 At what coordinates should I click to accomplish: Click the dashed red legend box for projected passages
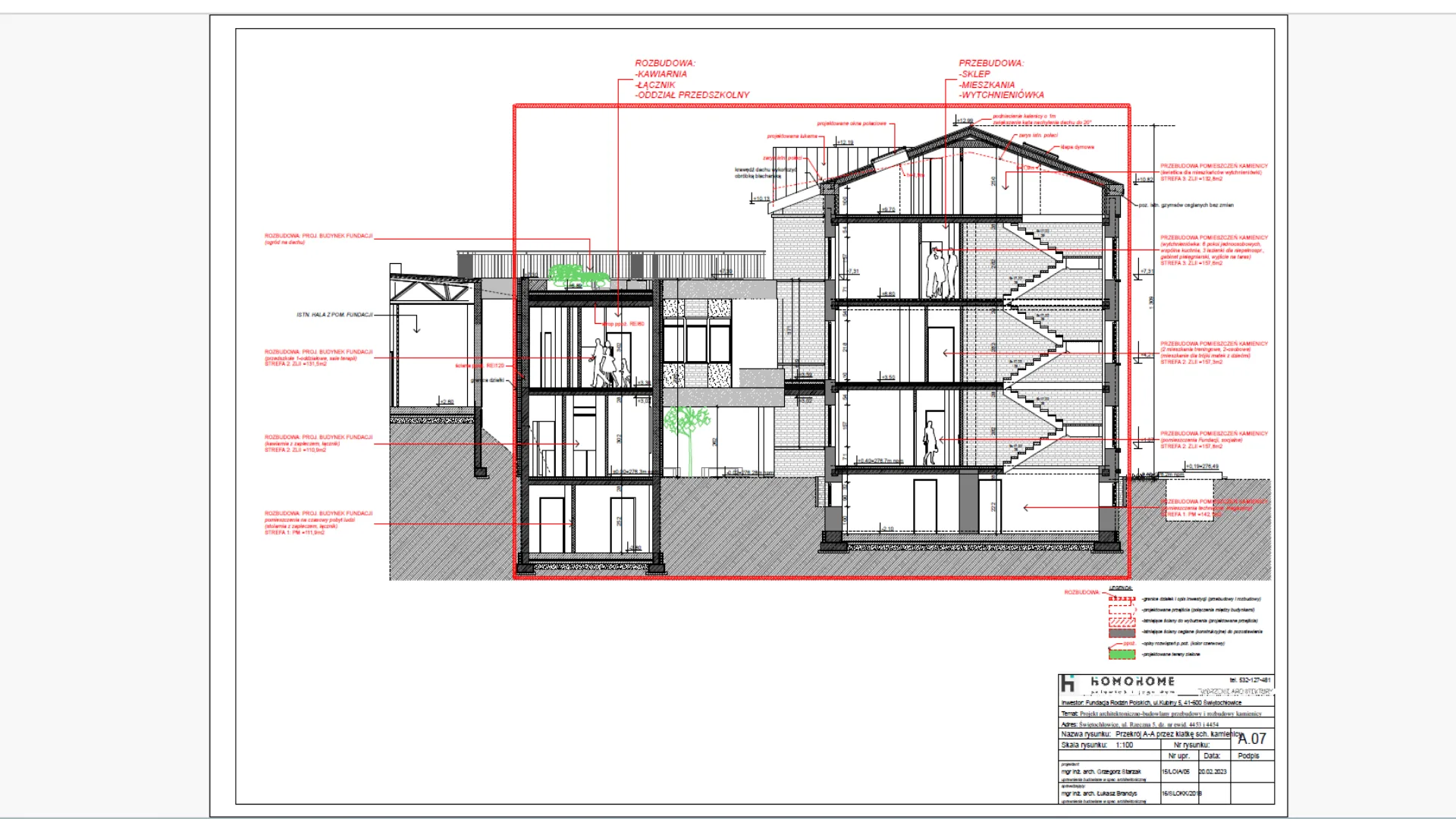1122,610
